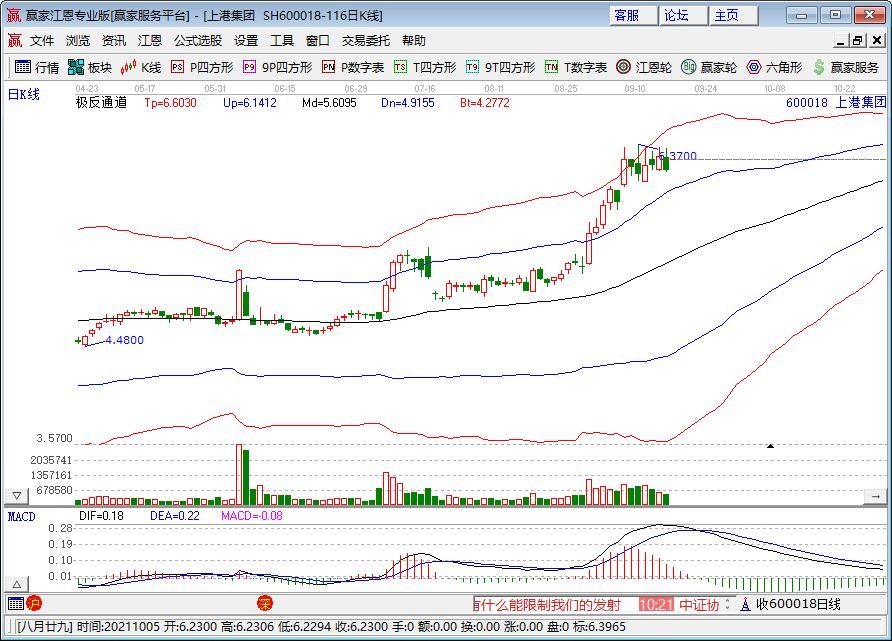Click the MACD indicator label
Image resolution: width=892 pixels, height=641 pixels.
point(22,516)
